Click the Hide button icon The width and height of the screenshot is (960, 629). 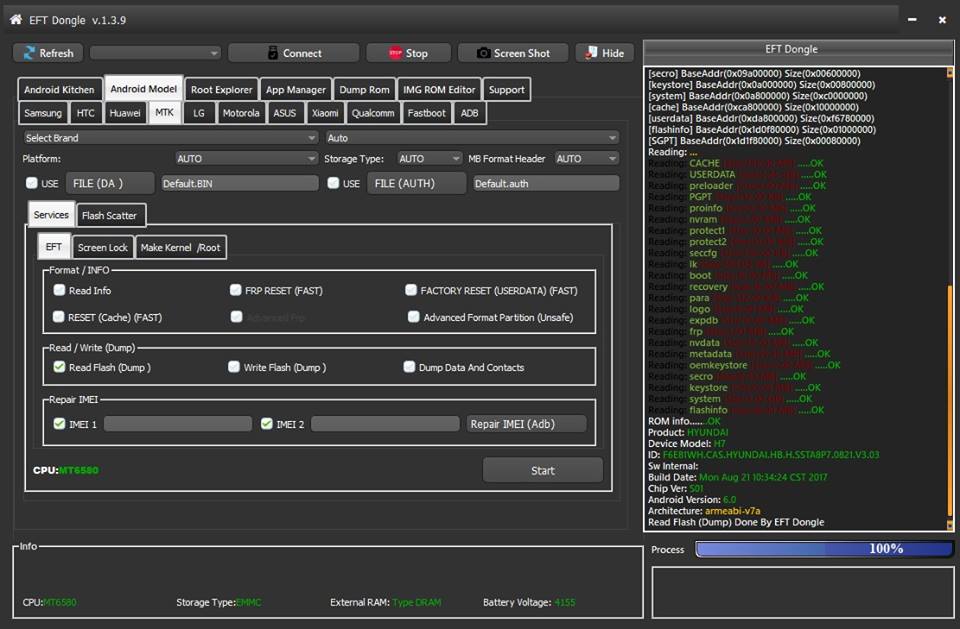[x=591, y=53]
